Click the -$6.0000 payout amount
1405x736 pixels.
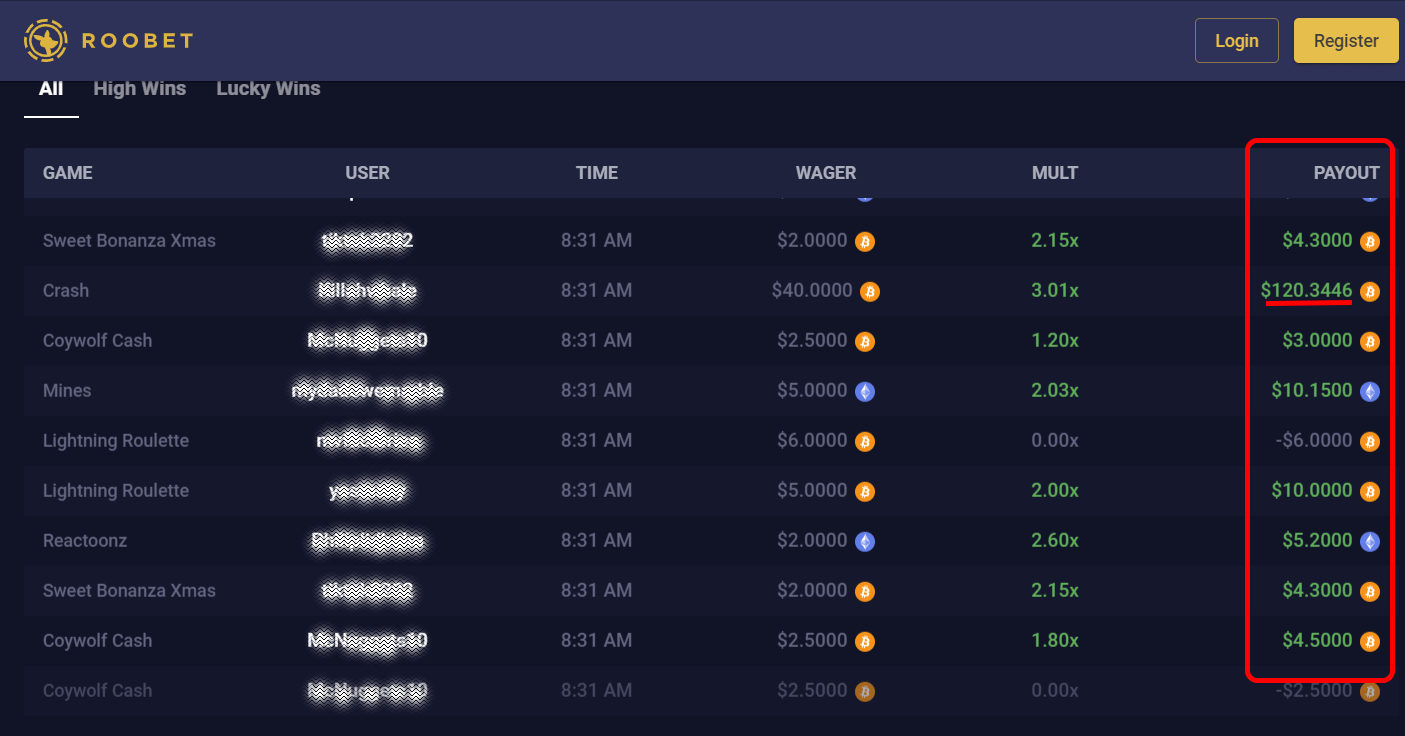pos(1312,441)
